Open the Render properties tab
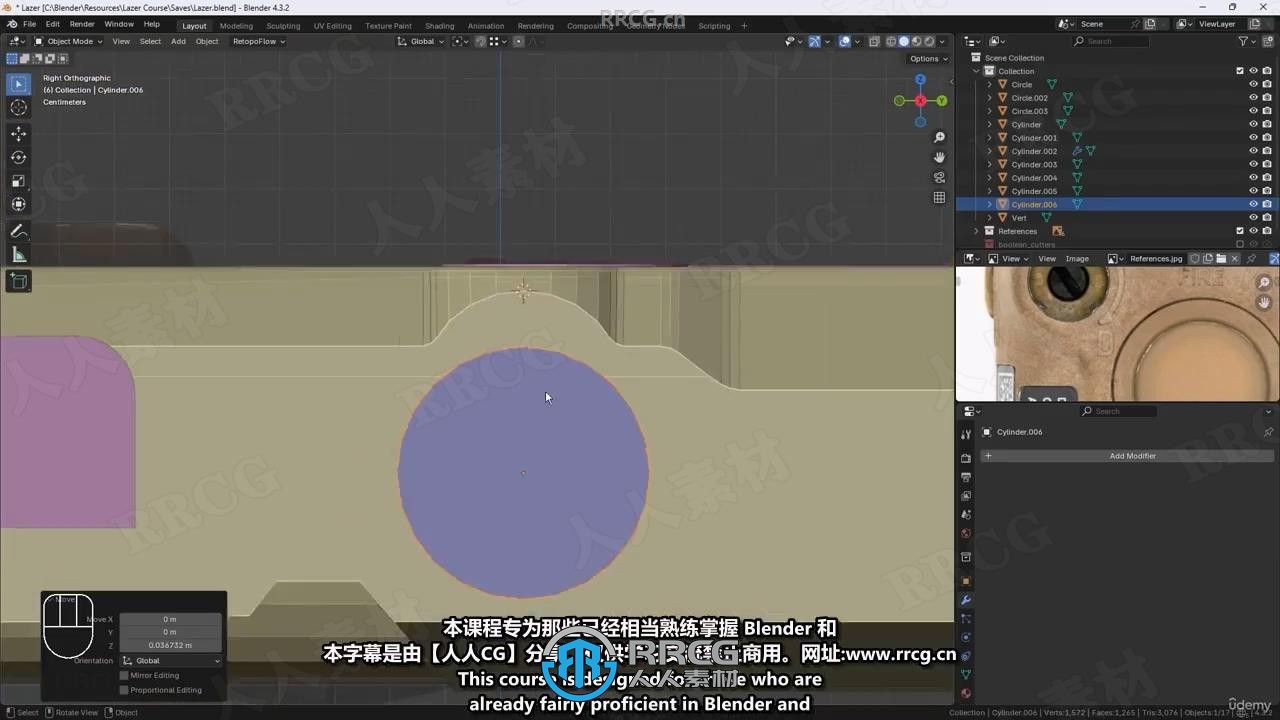This screenshot has height=720, width=1280. click(966, 458)
